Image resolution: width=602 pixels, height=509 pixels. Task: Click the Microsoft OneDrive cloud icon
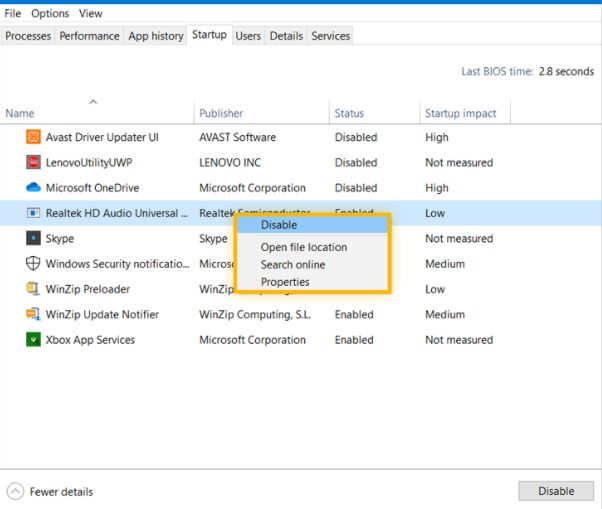[x=33, y=187]
